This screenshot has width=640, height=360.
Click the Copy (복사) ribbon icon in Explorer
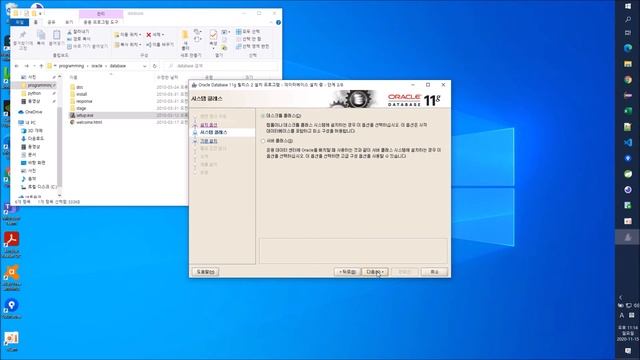click(x=41, y=38)
